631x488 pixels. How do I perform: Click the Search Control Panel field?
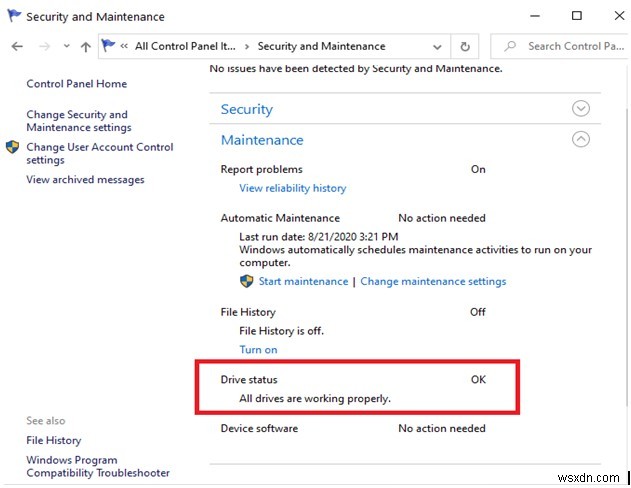tap(559, 46)
